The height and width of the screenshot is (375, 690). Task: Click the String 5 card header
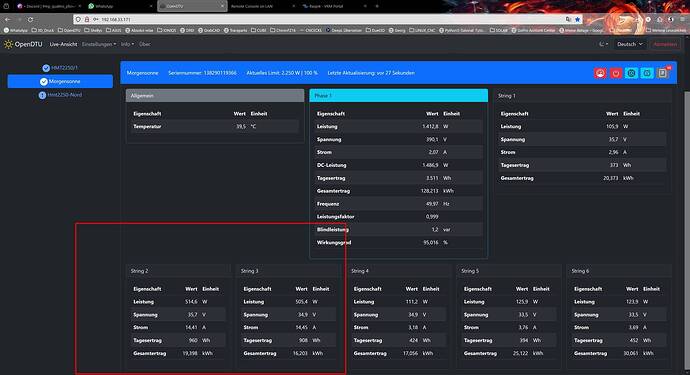coord(509,271)
